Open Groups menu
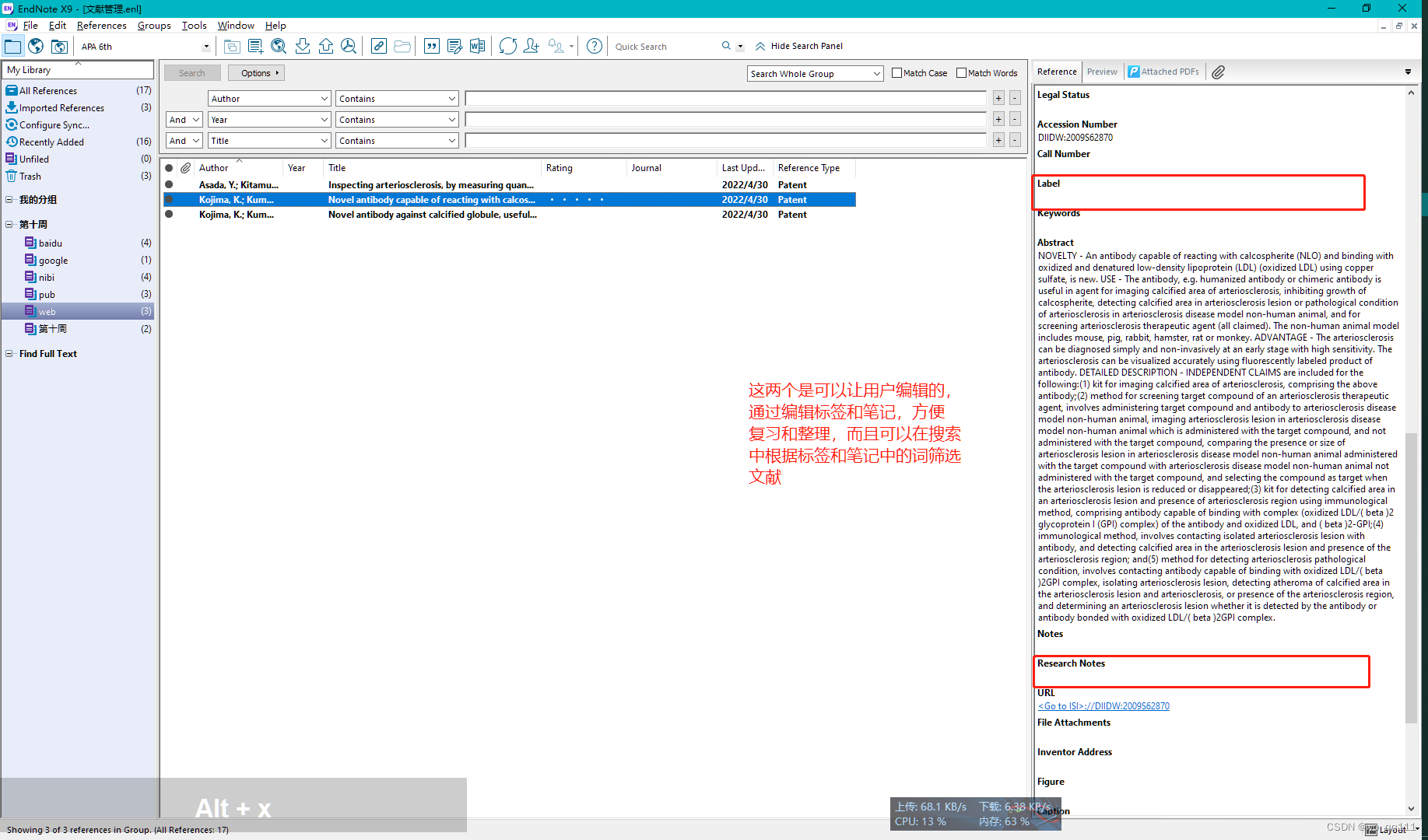 coord(154,26)
